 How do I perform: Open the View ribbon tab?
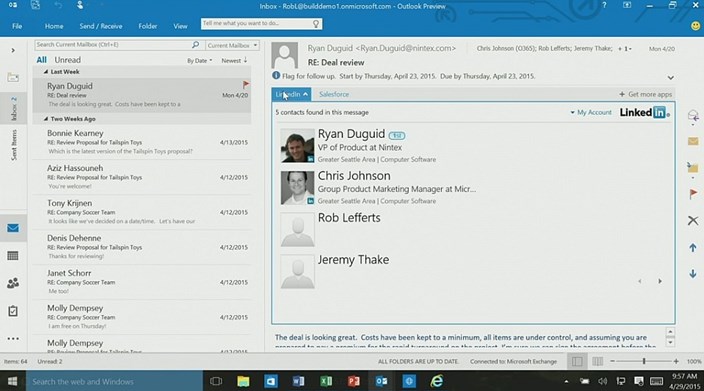[180, 26]
